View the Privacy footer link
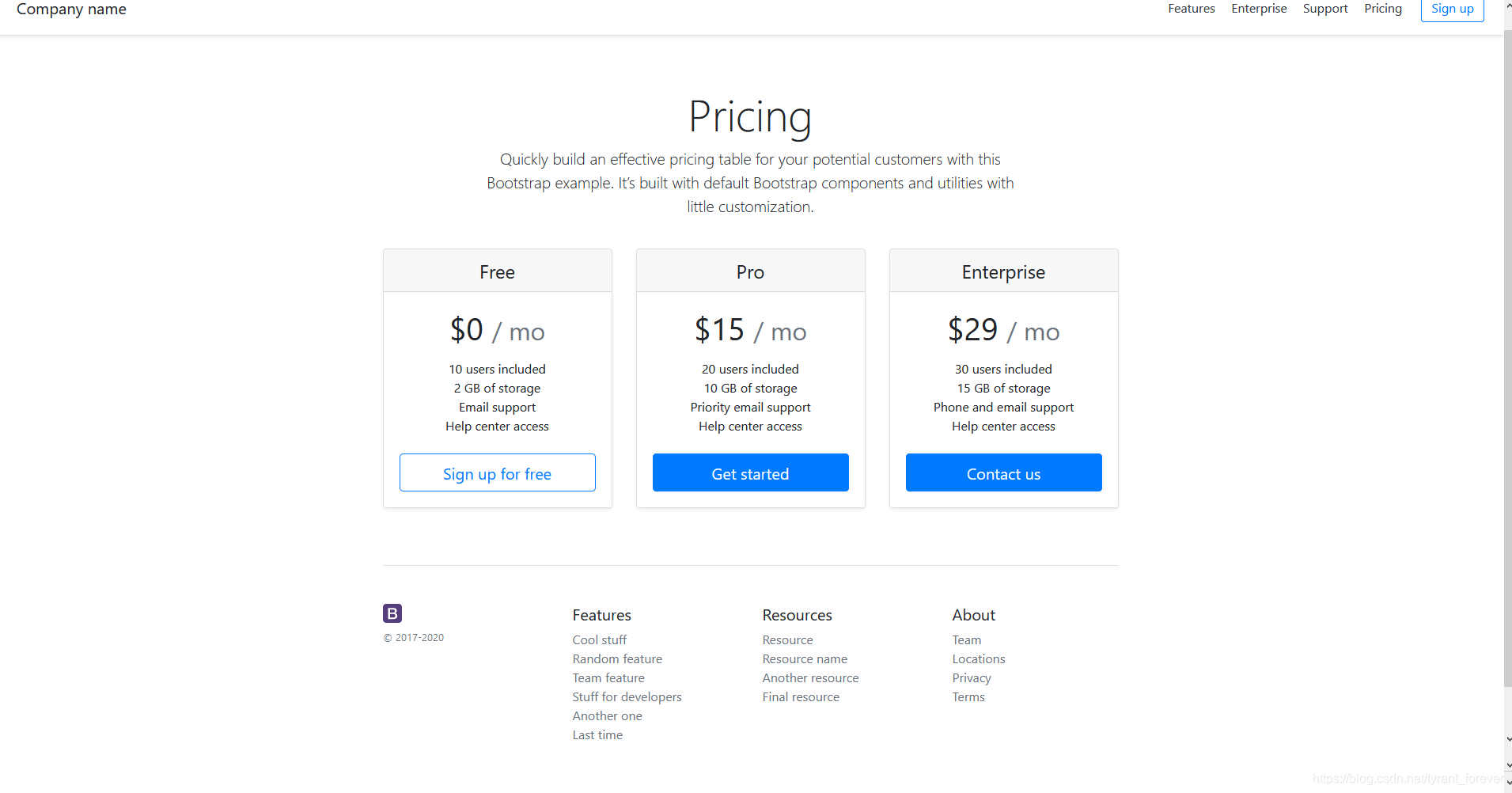Screen dimensions: 1512x793 point(972,677)
